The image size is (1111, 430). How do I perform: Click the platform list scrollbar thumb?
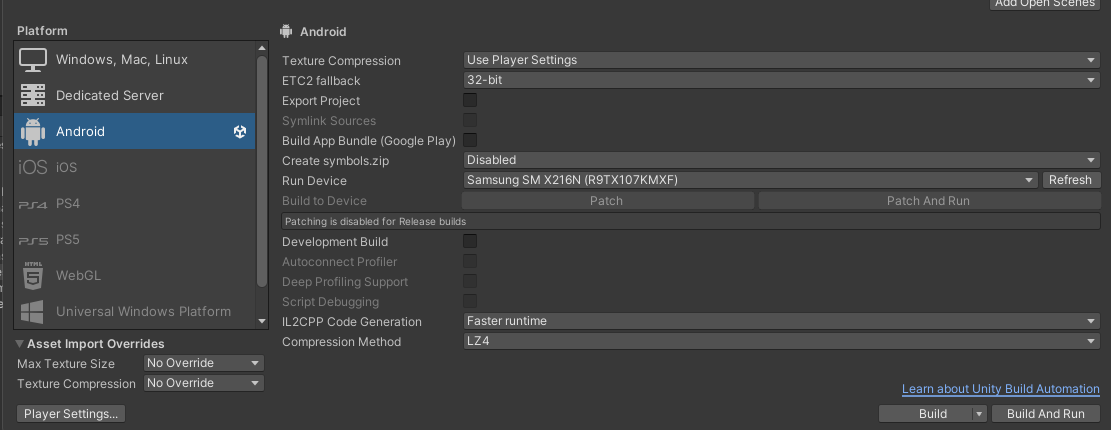pos(262,171)
